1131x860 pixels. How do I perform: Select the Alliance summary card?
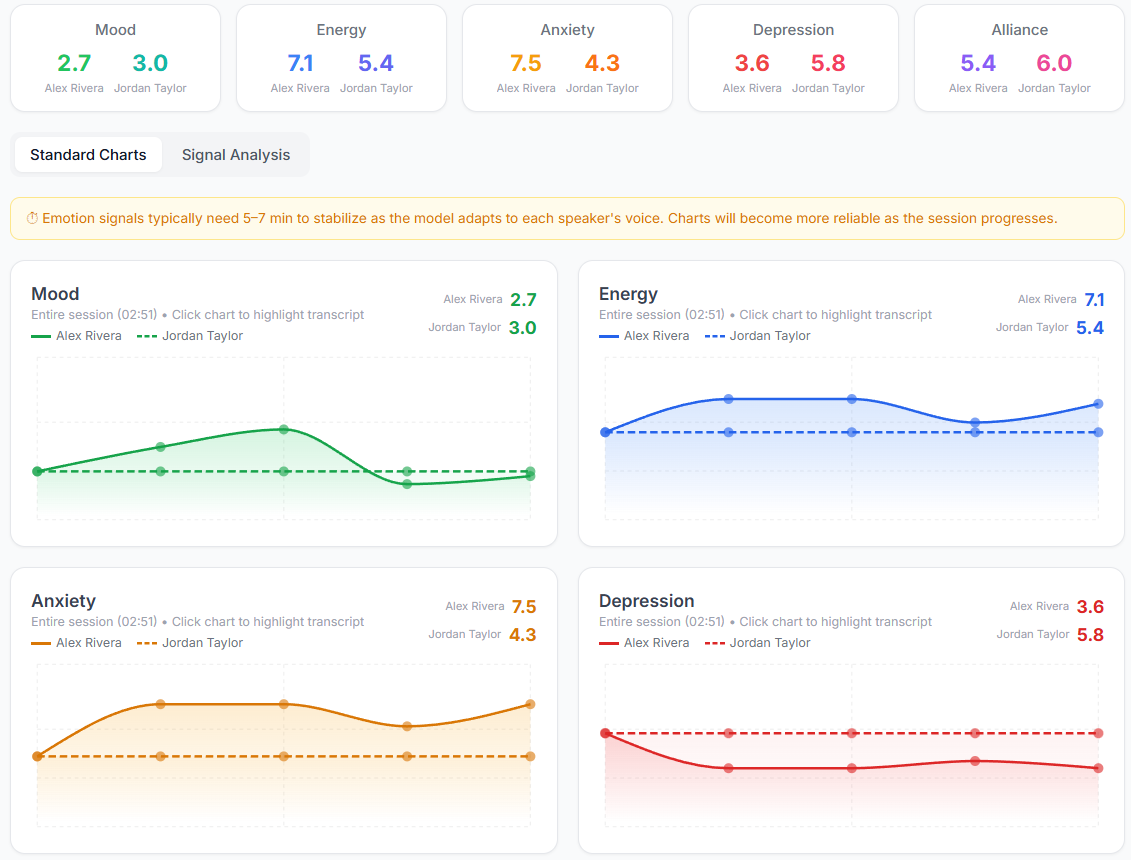(x=1018, y=57)
